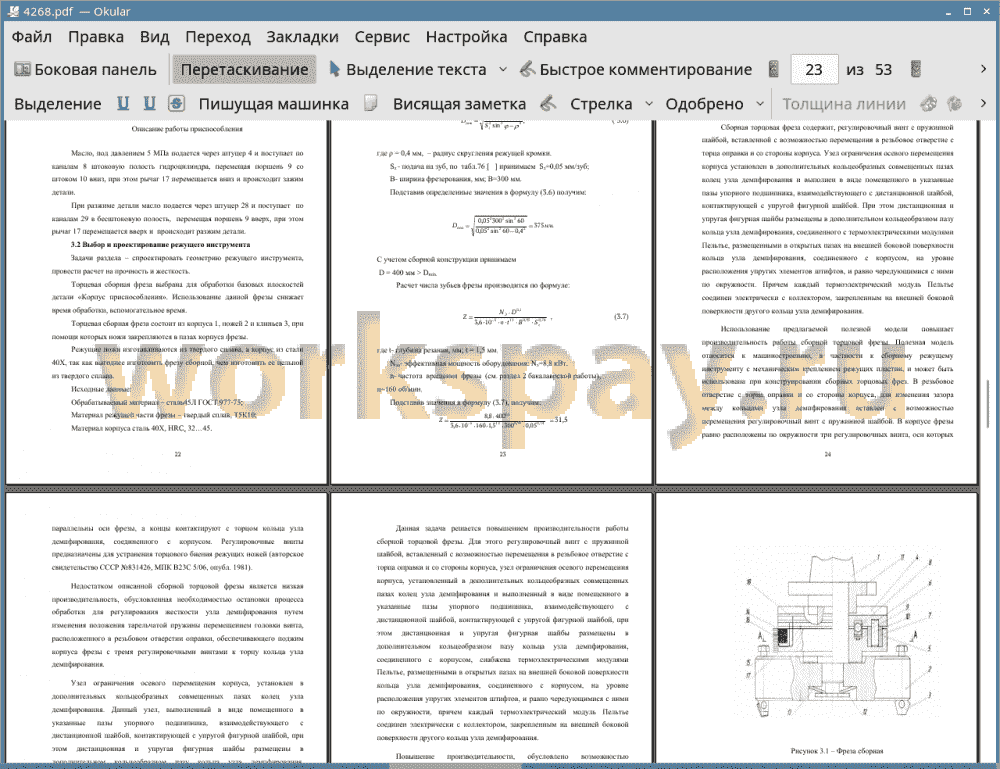Select the second underline U annotation icon
Viewport: 1000px width, 769px height.
(x=149, y=103)
